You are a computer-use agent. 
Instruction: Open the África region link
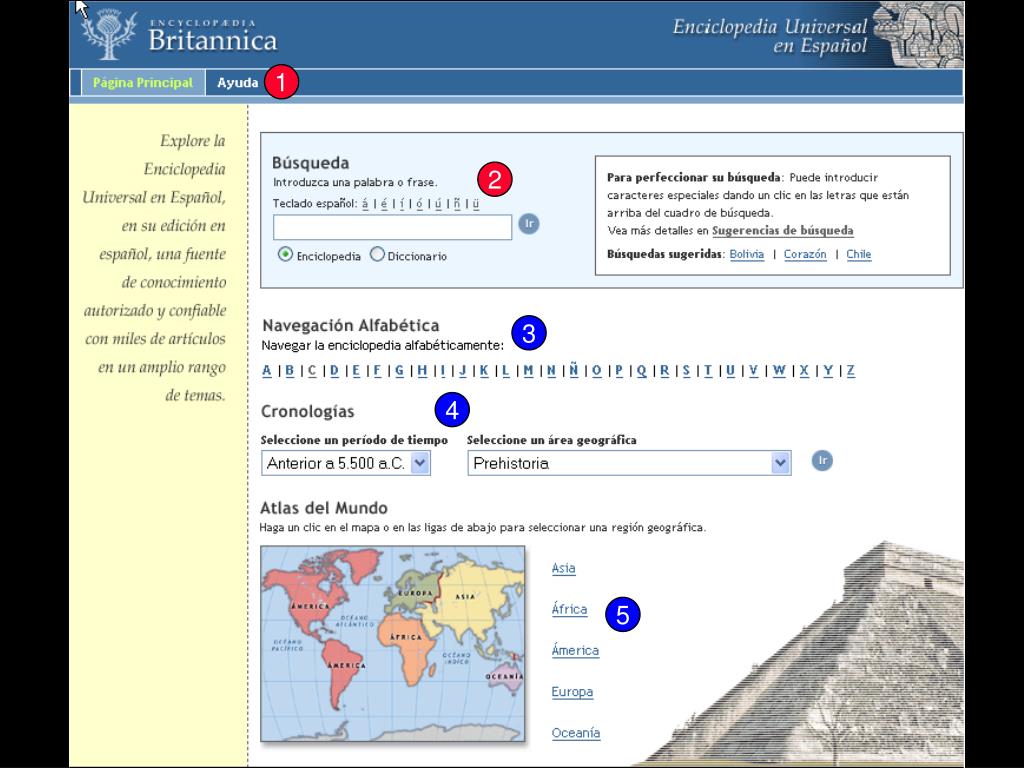(569, 609)
